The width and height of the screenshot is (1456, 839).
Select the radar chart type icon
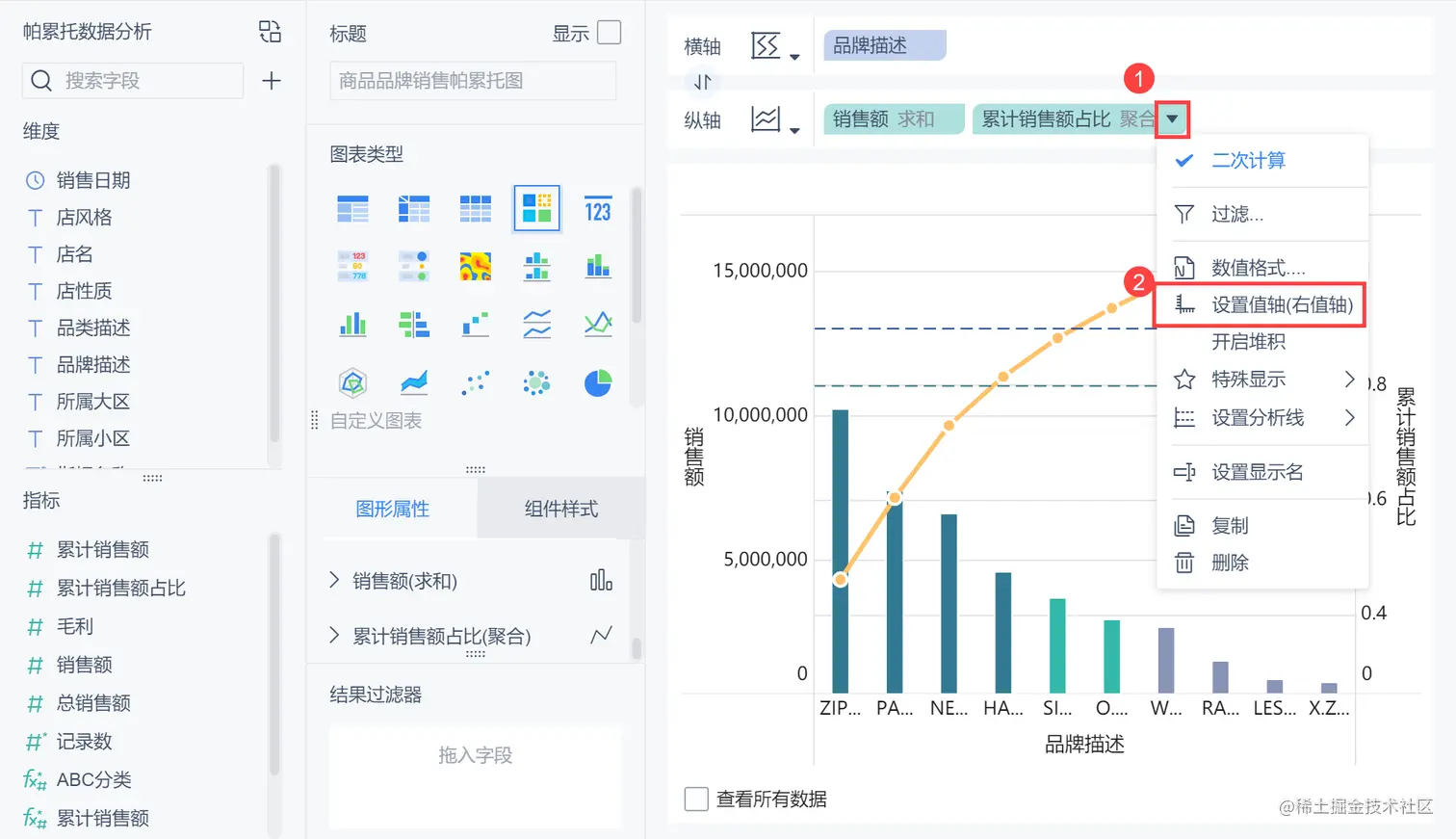coord(352,382)
